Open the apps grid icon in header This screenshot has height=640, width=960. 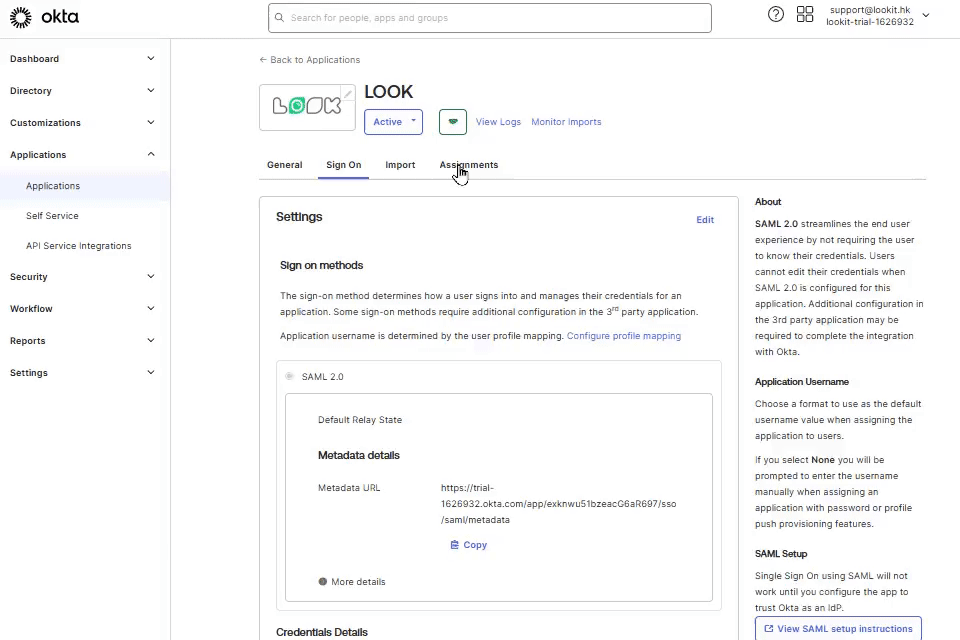pos(805,14)
